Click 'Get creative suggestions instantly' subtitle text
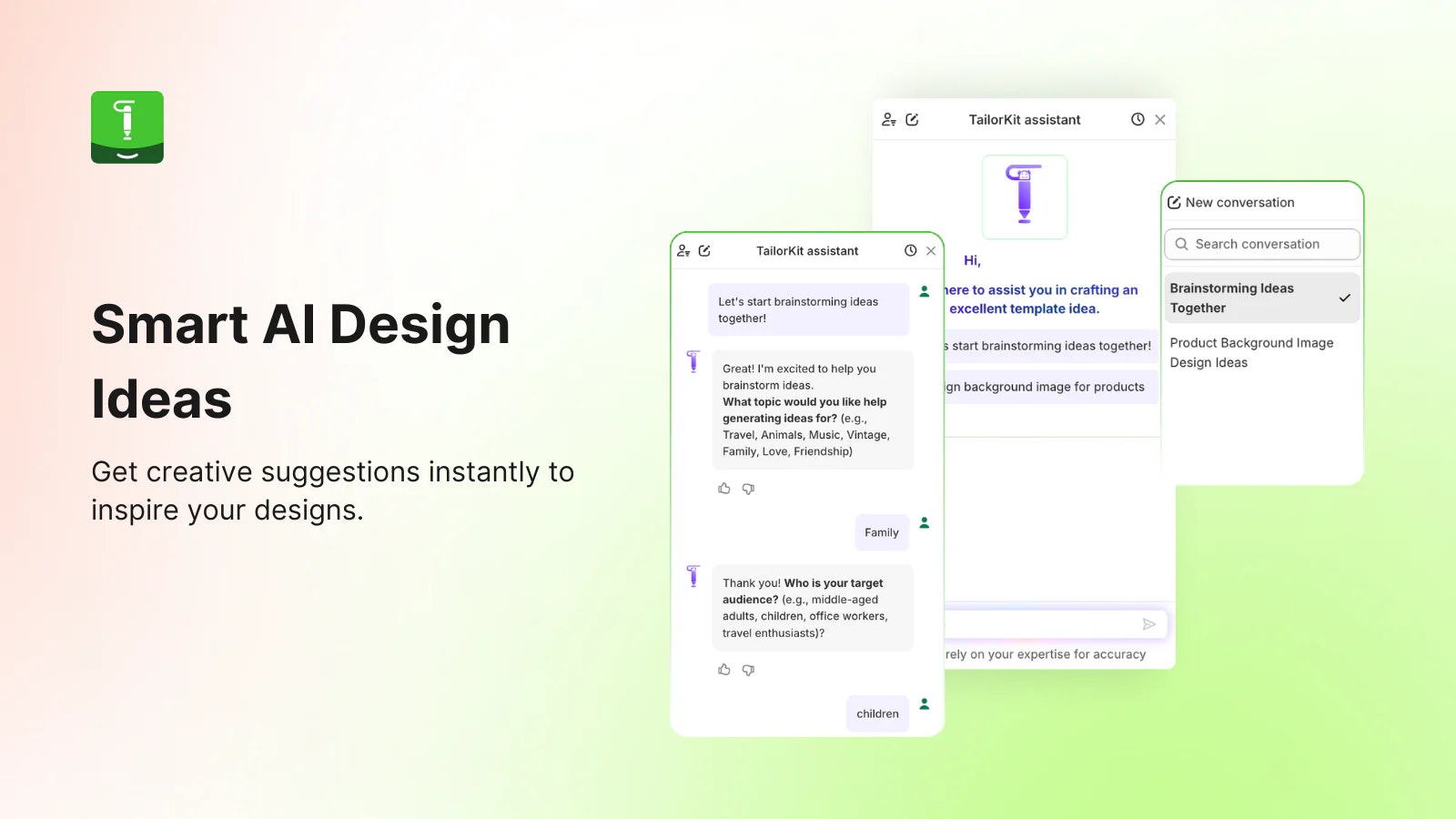 (333, 490)
